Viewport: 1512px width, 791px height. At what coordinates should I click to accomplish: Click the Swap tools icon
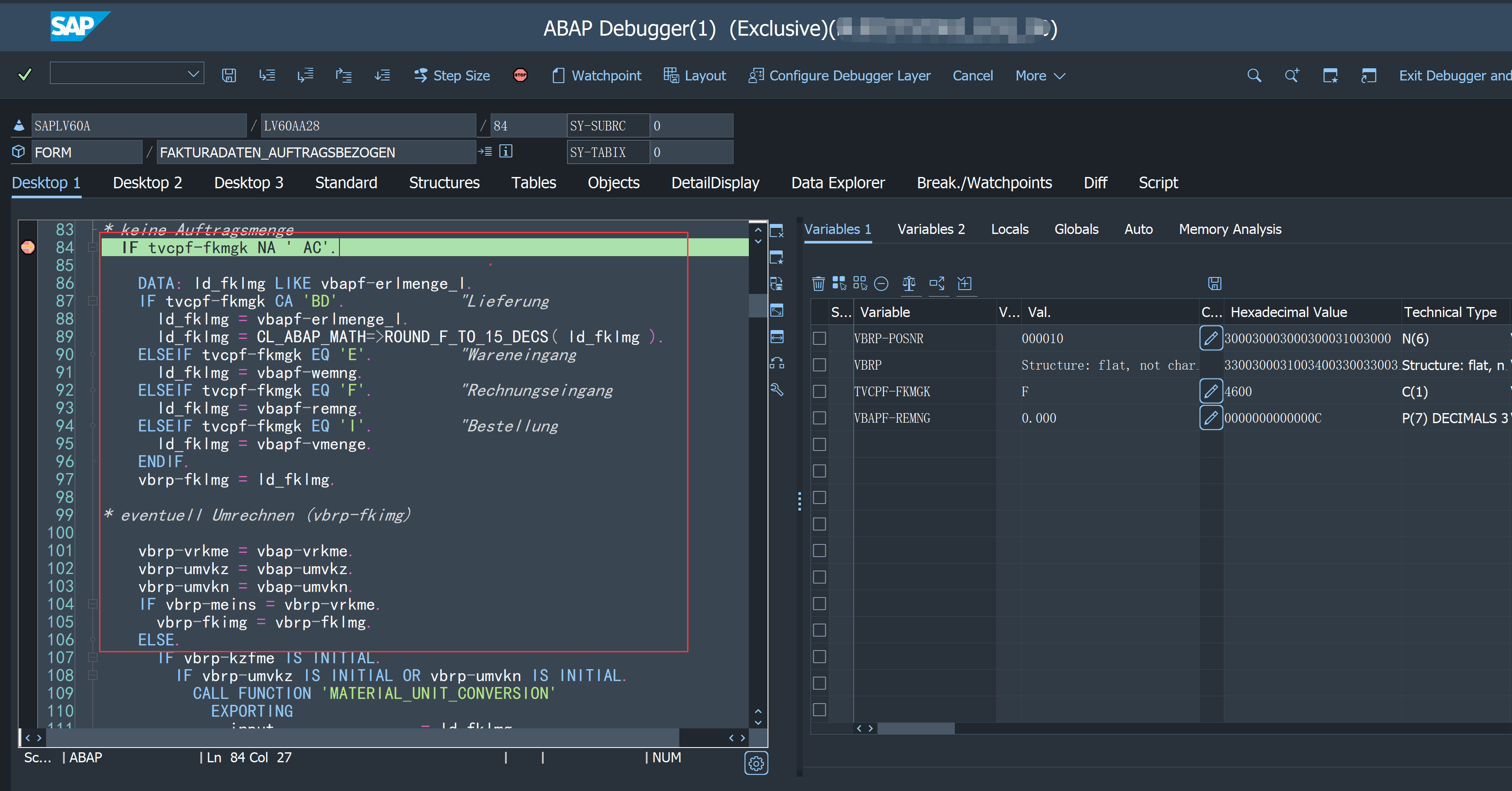coord(777,363)
